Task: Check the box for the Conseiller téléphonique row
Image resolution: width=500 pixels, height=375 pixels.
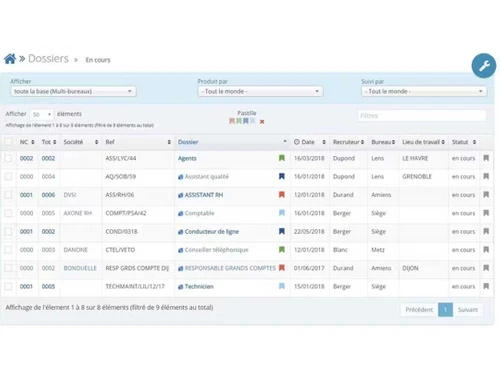Action: pos(8,250)
